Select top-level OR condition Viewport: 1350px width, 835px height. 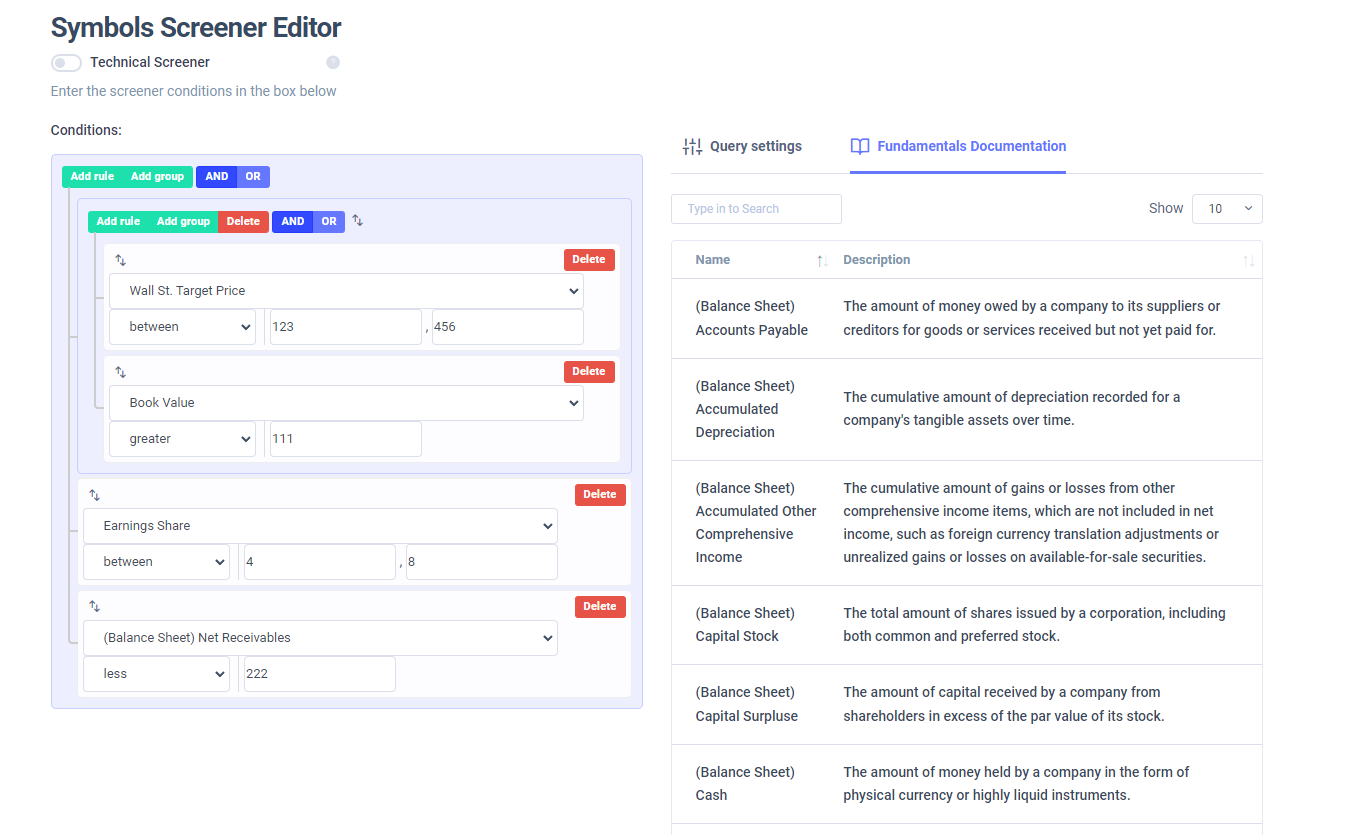tap(253, 177)
